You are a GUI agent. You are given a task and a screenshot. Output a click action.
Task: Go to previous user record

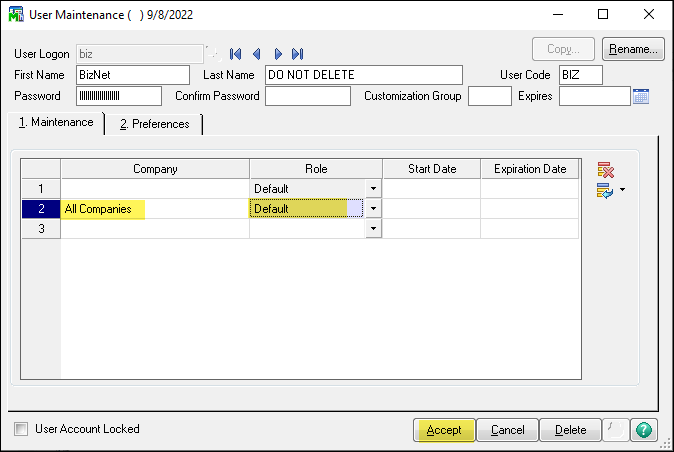[257, 54]
